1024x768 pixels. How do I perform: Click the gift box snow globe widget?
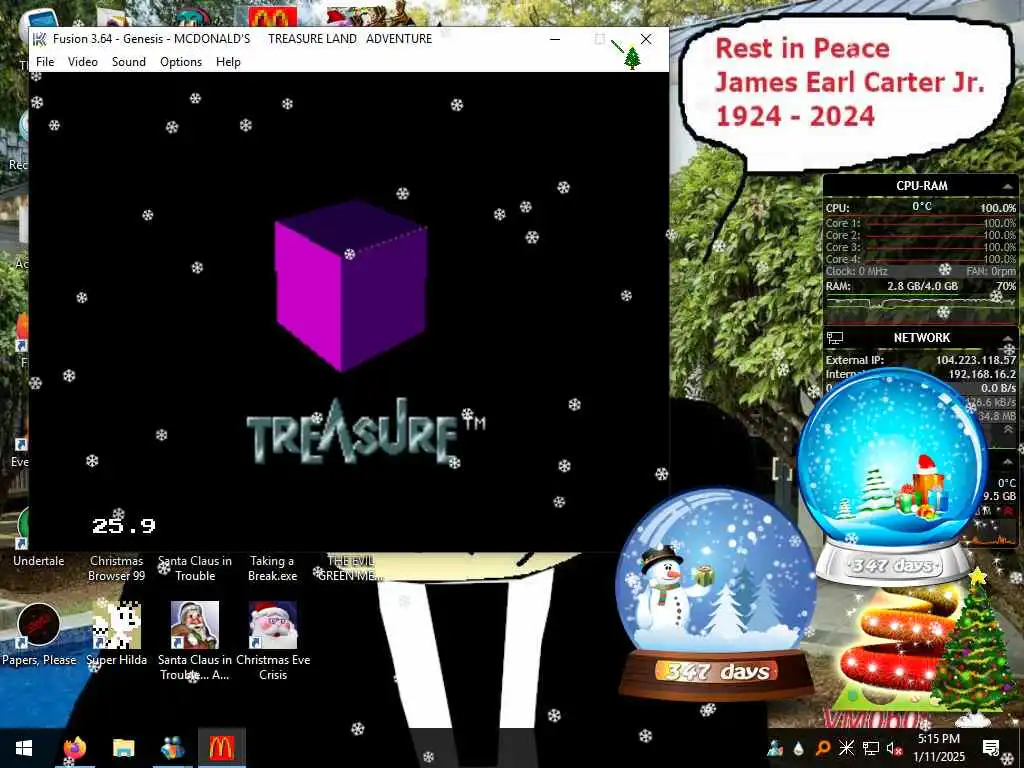pyautogui.click(x=893, y=477)
